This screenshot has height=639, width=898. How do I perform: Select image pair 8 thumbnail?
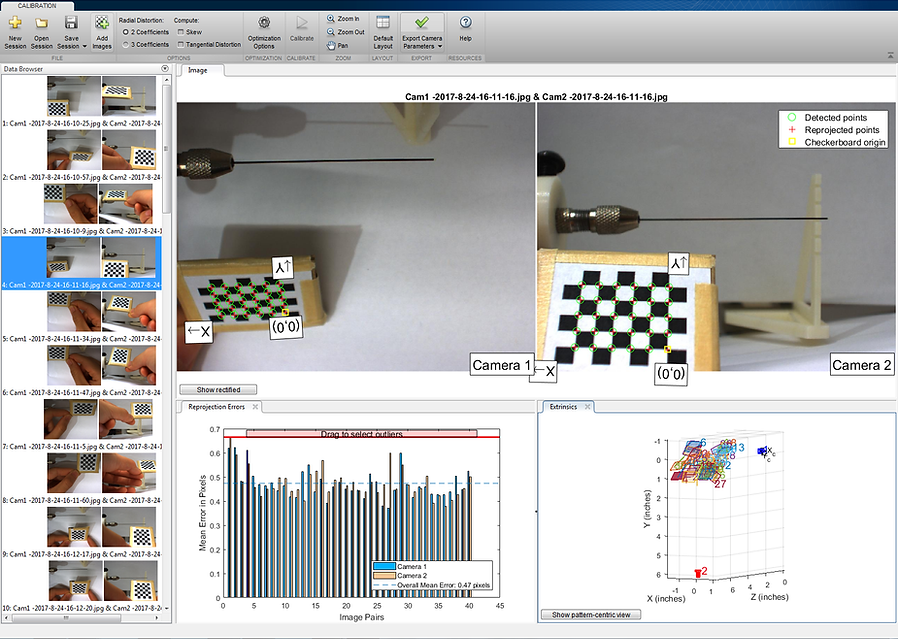coord(101,473)
